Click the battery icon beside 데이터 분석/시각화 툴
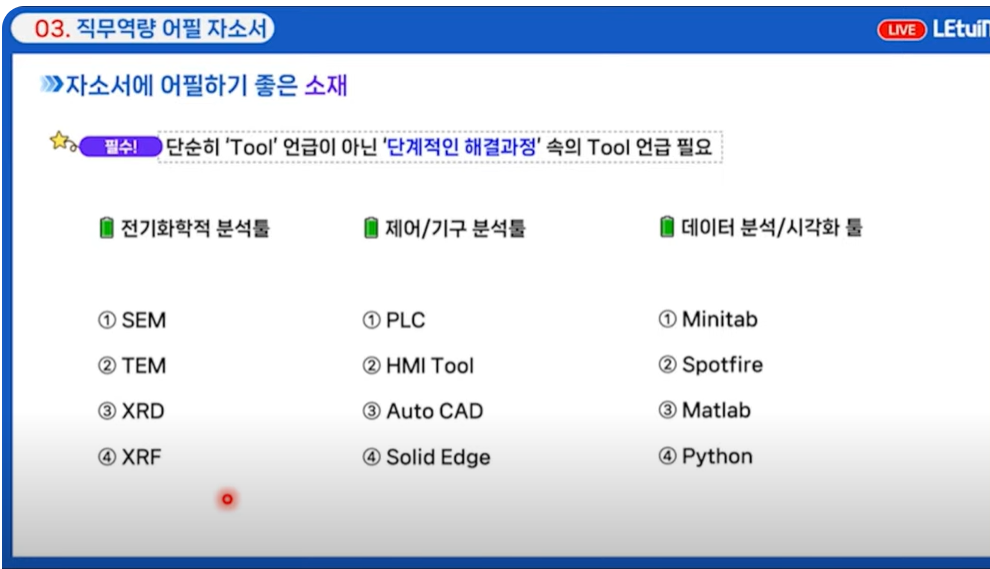The width and height of the screenshot is (990, 569). 667,227
